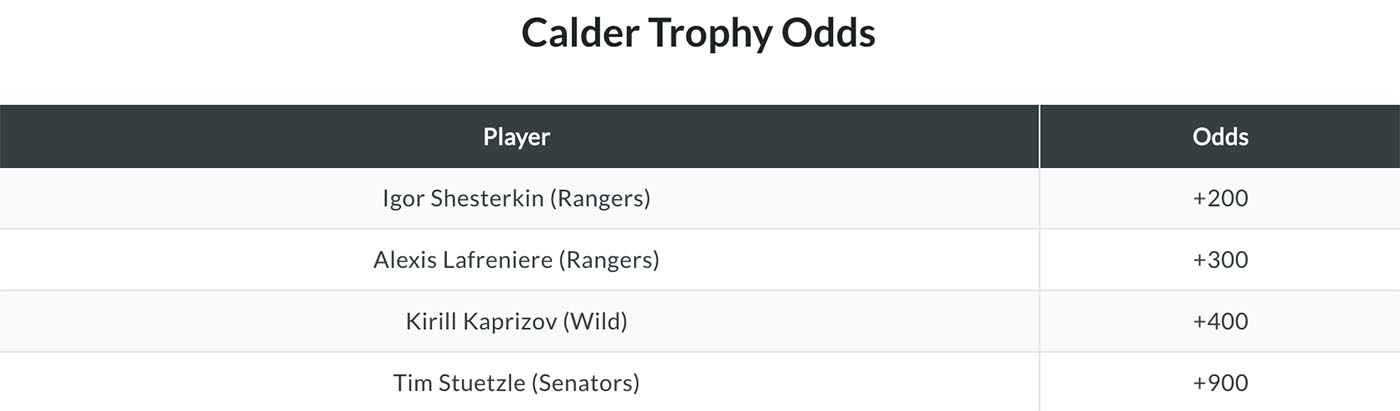
Task: Select the +200 odds value
Action: tap(1220, 199)
